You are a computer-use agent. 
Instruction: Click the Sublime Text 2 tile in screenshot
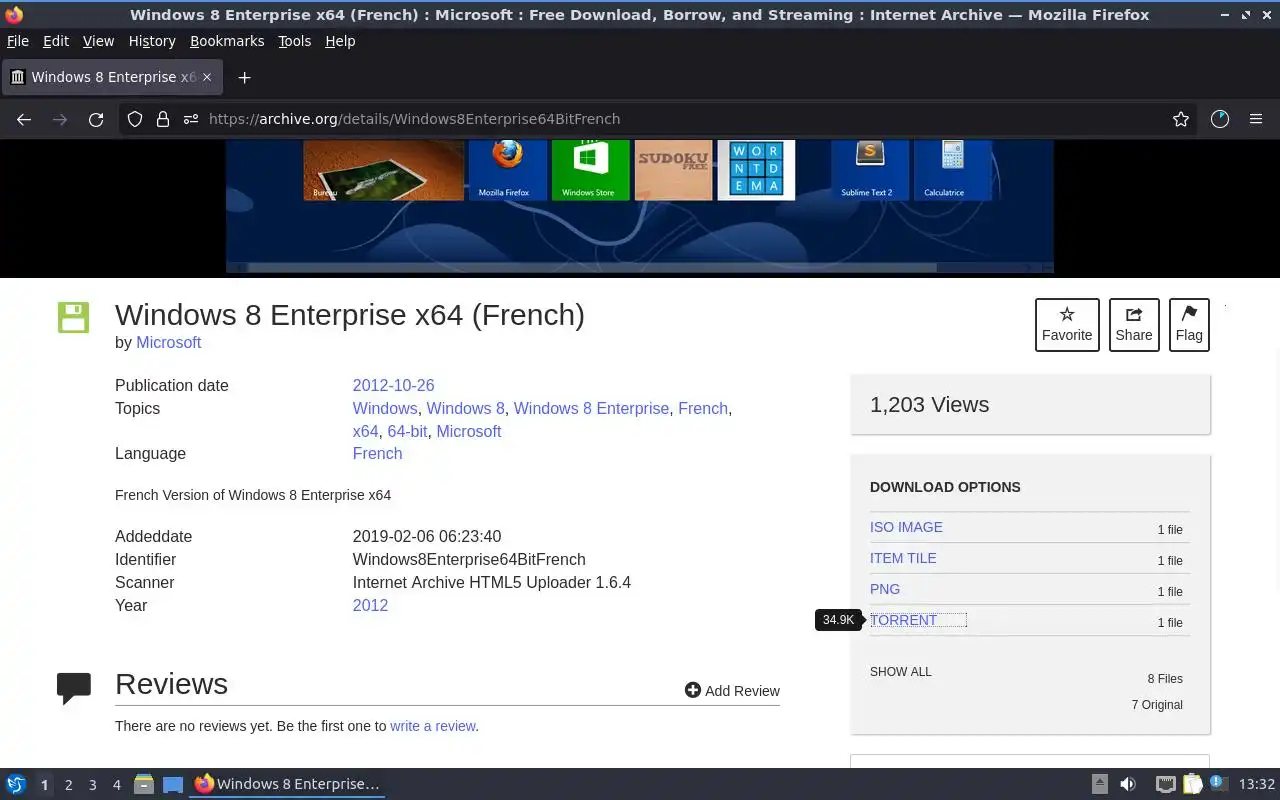coord(870,170)
